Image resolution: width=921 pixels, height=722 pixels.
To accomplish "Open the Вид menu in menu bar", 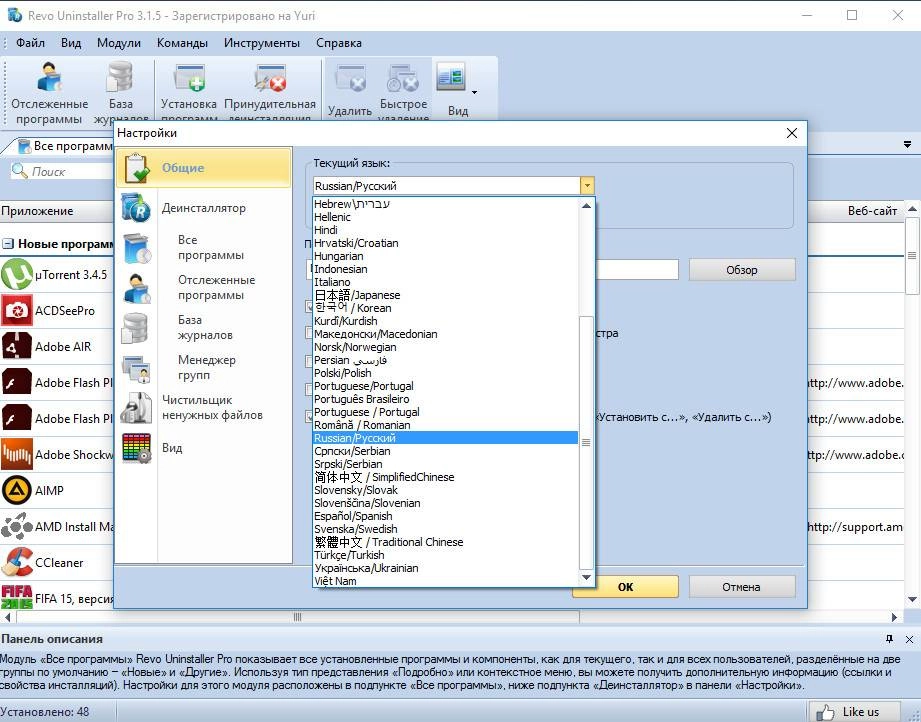I will click(x=71, y=43).
